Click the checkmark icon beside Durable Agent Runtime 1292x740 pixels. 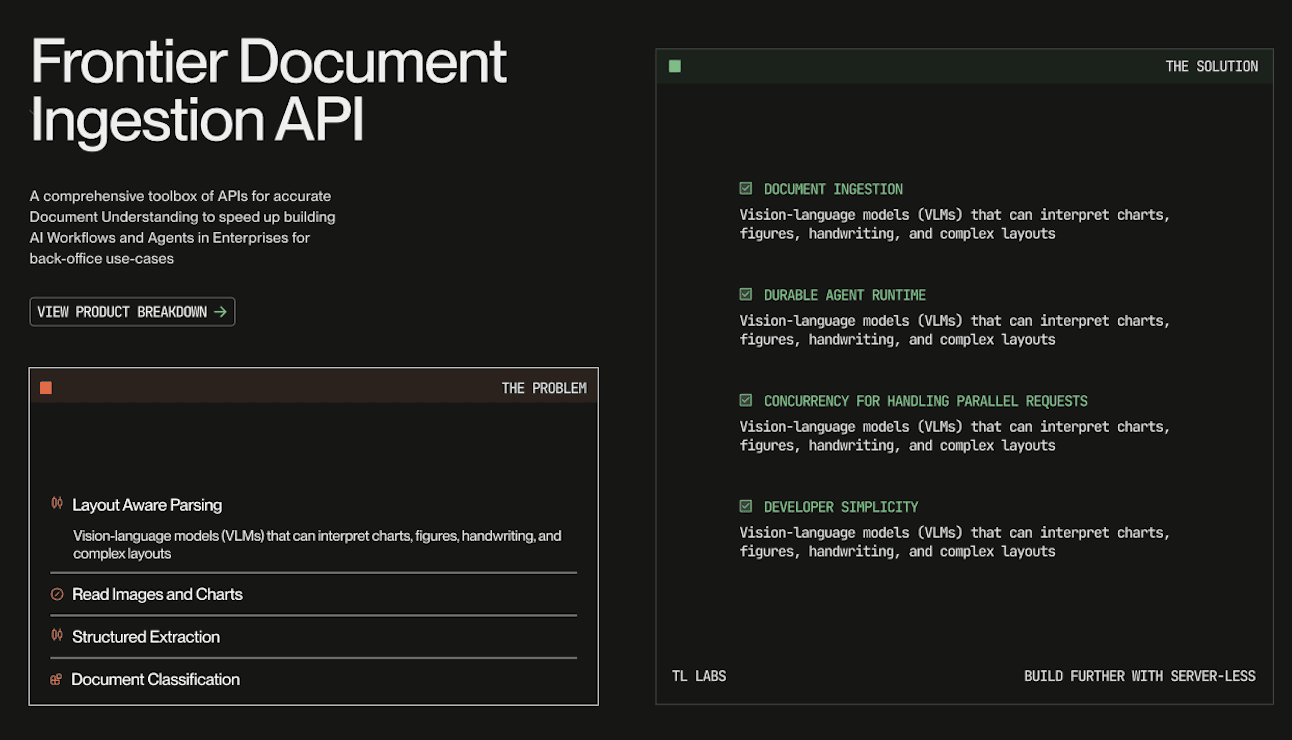[746, 294]
